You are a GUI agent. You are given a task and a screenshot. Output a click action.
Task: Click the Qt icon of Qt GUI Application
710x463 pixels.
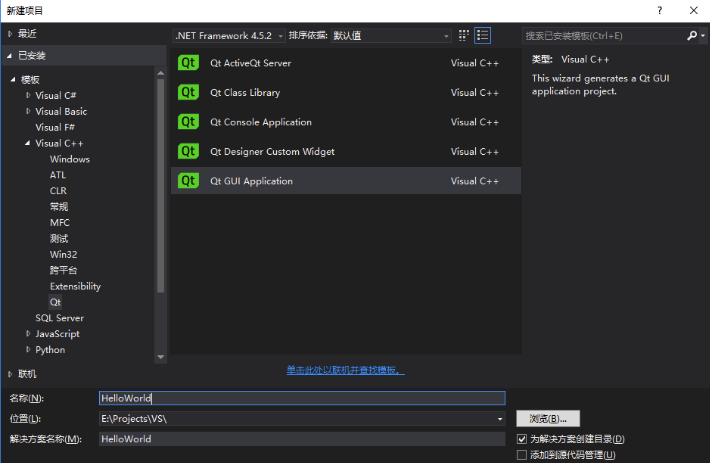[x=188, y=181]
